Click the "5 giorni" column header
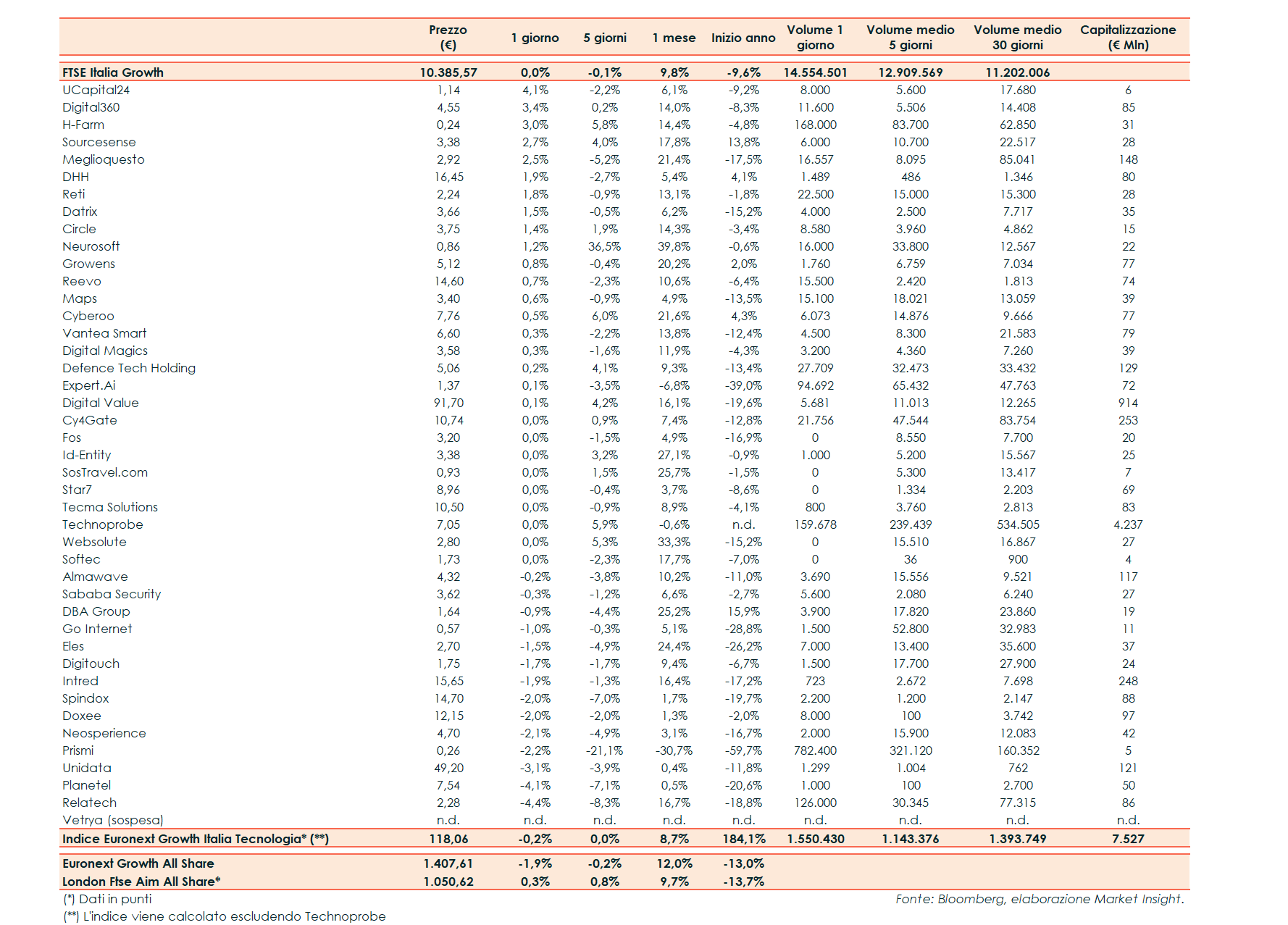This screenshot has width=1288, height=925. [605, 38]
